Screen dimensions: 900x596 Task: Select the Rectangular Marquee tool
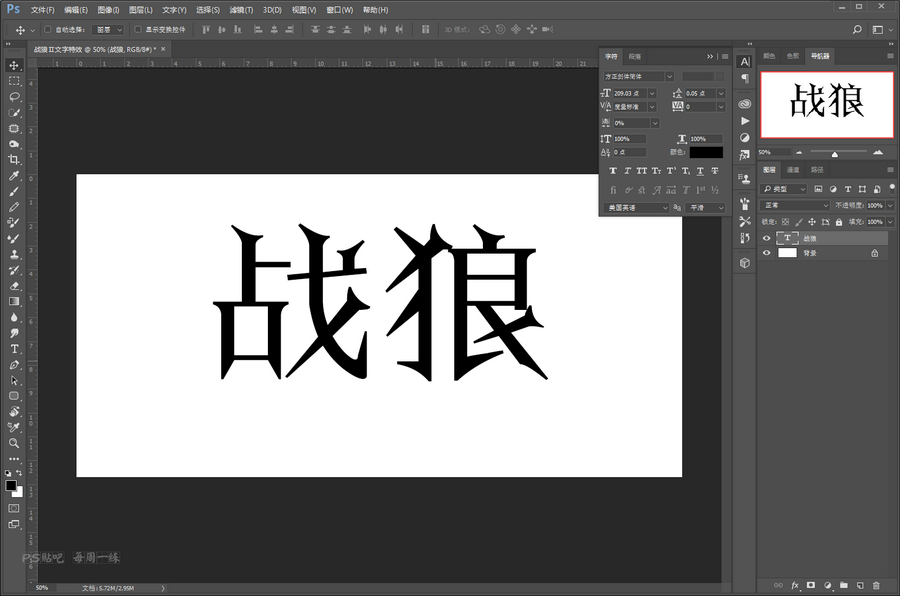14,81
